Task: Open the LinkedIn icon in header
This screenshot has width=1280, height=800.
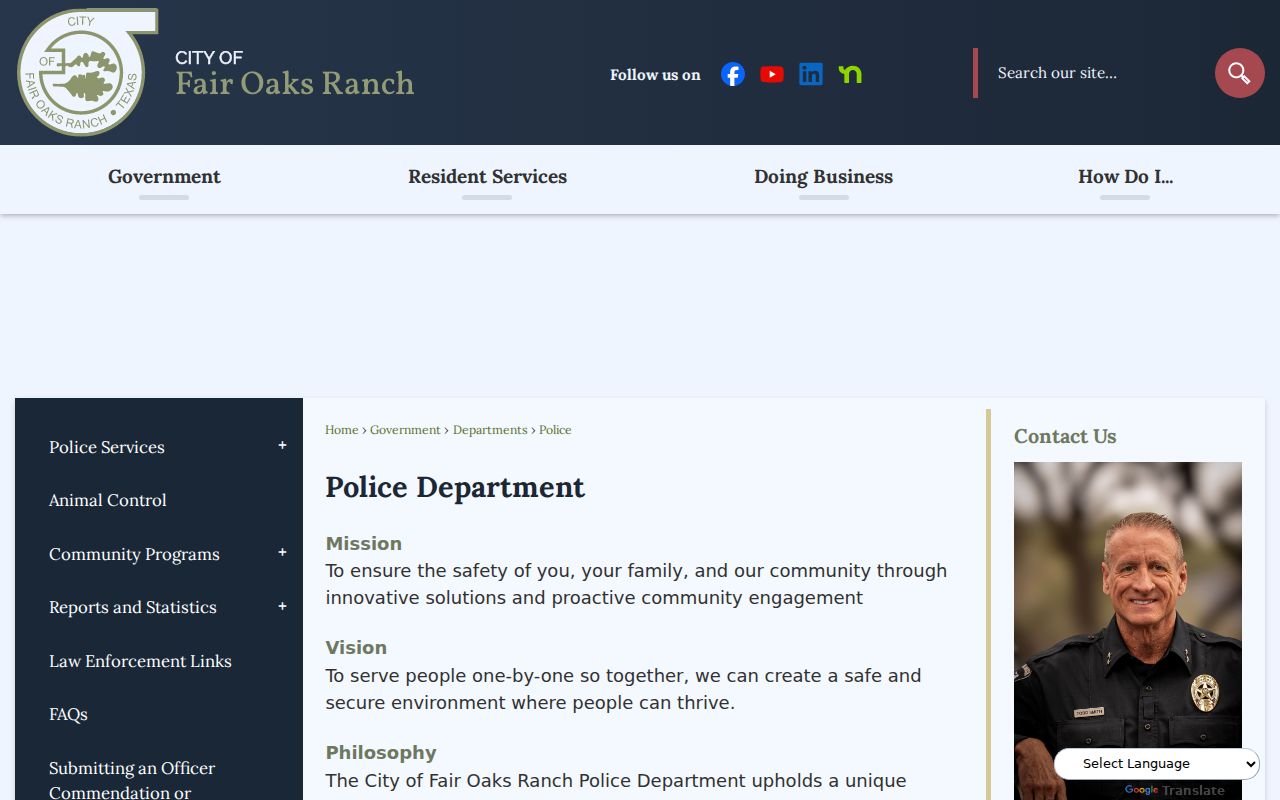Action: click(x=811, y=74)
